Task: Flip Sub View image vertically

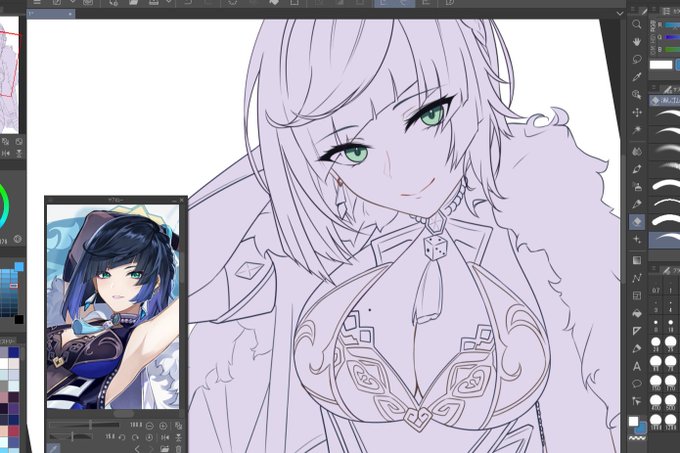Action: (x=178, y=437)
